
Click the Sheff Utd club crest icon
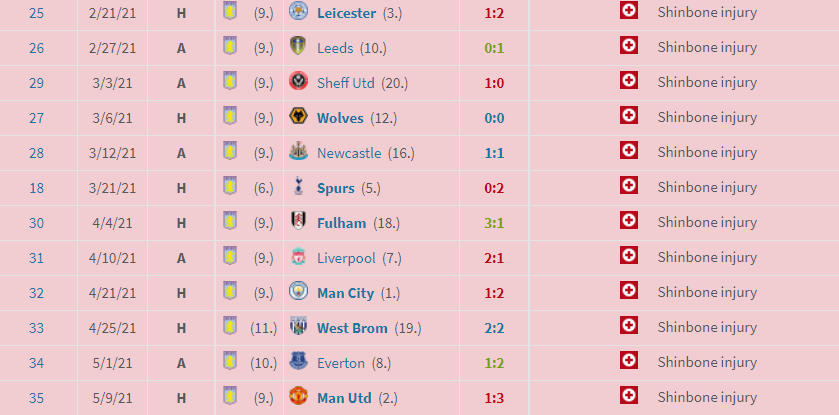pos(298,81)
